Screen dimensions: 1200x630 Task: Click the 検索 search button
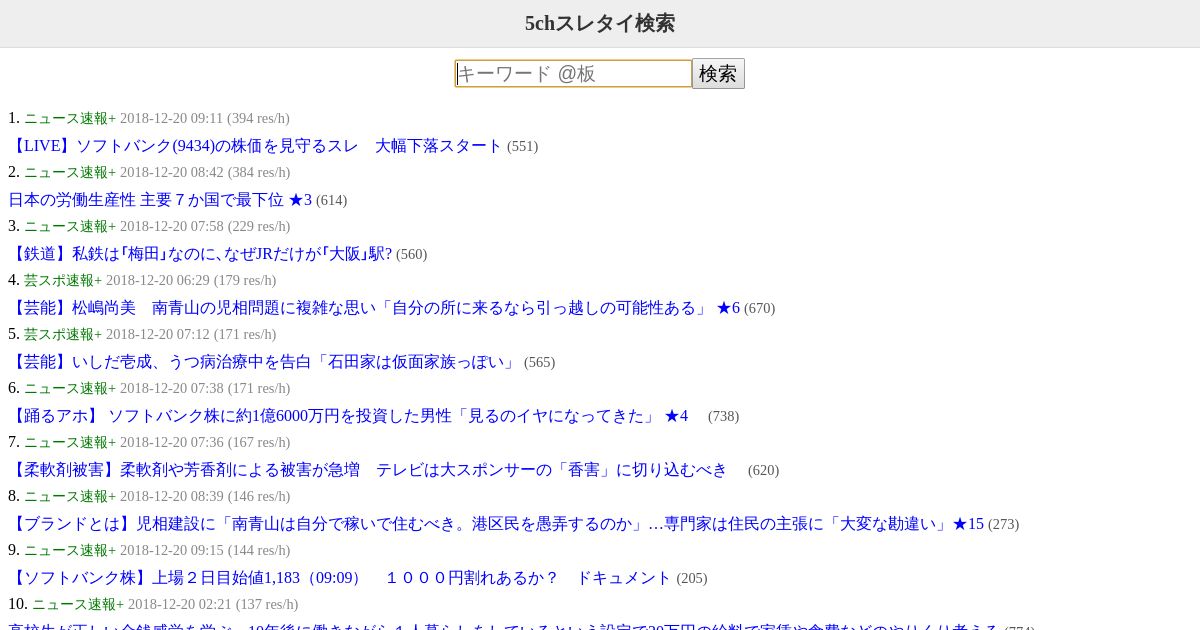pyautogui.click(x=718, y=74)
